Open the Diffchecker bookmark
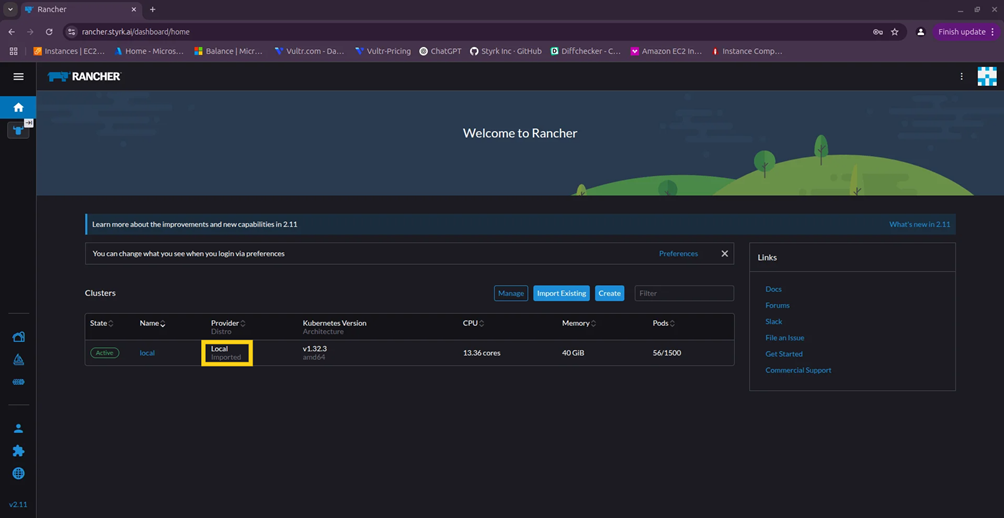 (x=586, y=51)
